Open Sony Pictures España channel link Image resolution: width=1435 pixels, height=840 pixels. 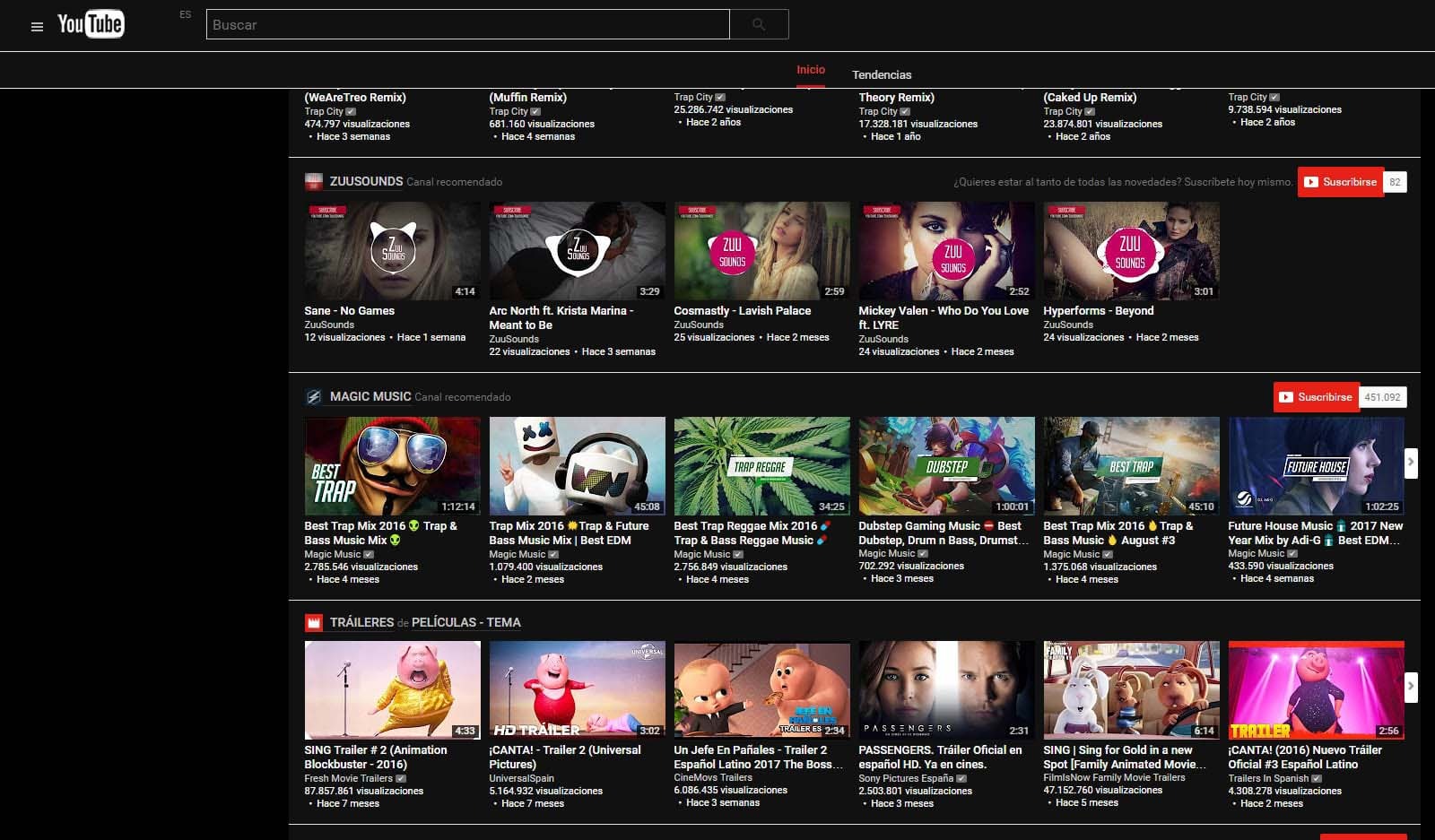point(906,778)
